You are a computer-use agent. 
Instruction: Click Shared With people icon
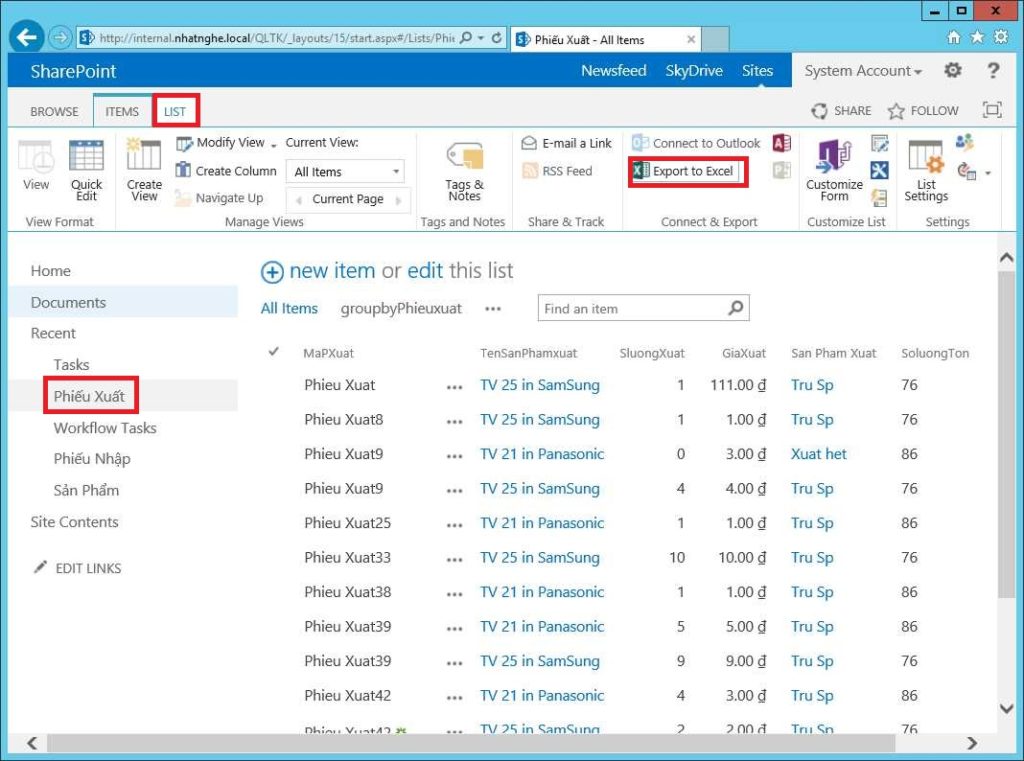coord(964,142)
